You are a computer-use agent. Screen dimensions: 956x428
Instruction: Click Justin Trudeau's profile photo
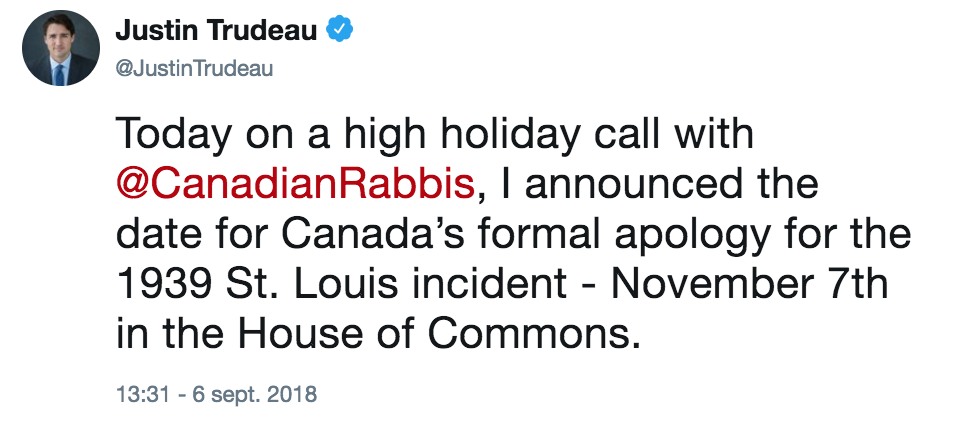click(62, 49)
